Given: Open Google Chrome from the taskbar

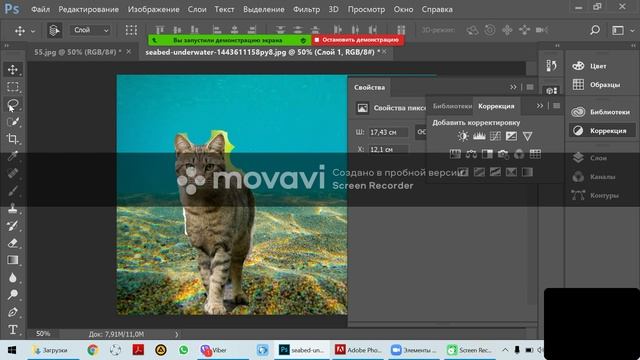Looking at the screenshot, I should click(93, 350).
